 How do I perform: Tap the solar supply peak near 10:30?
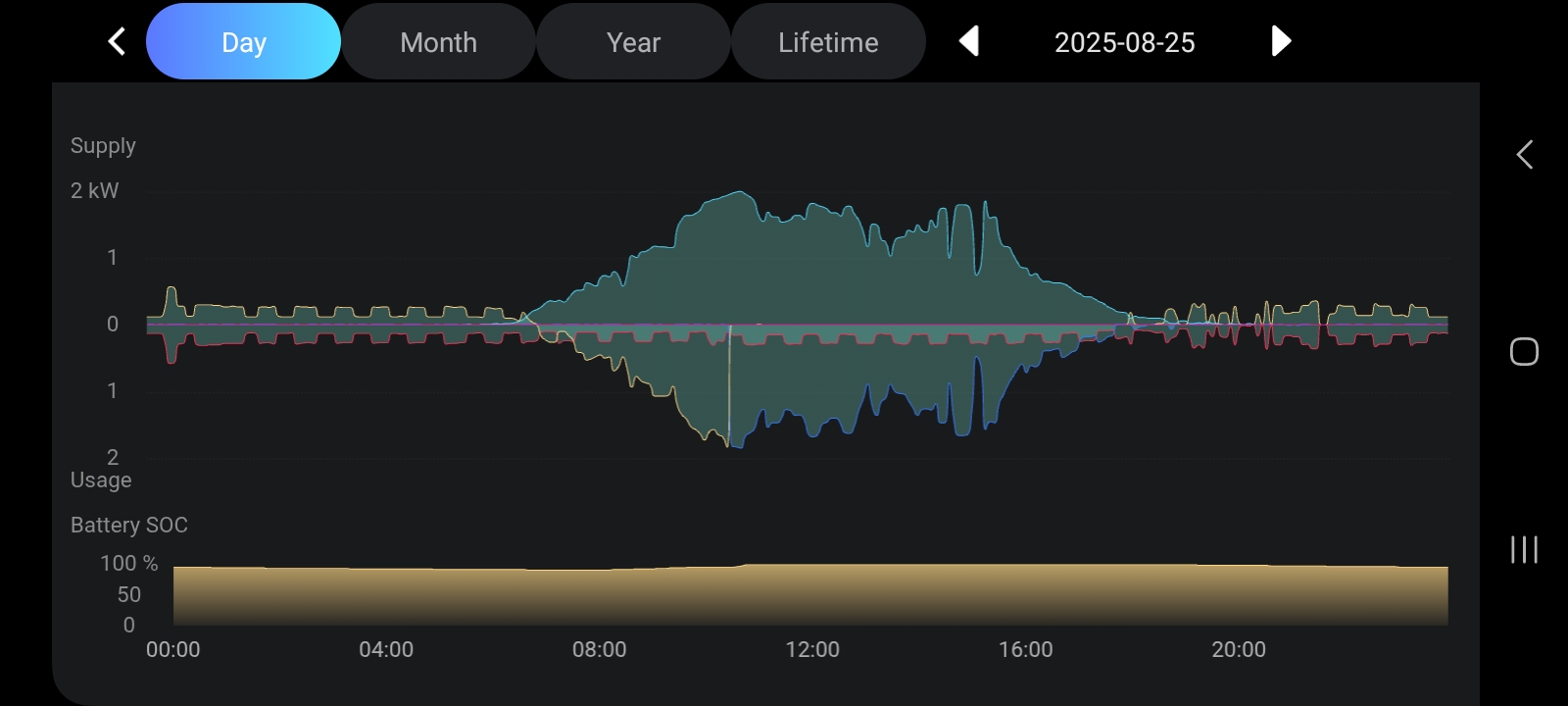click(735, 196)
